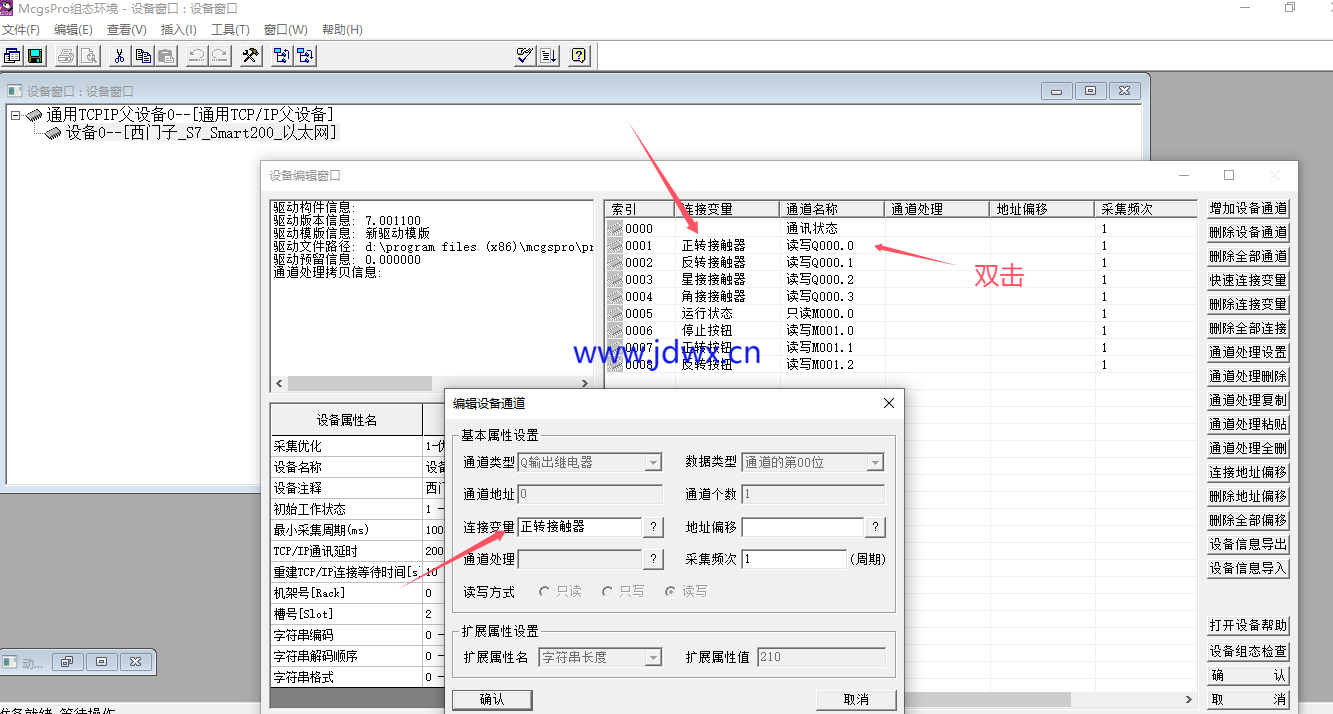This screenshot has width=1333, height=714.
Task: Open the toolbox hammer icon
Action: pos(251,56)
